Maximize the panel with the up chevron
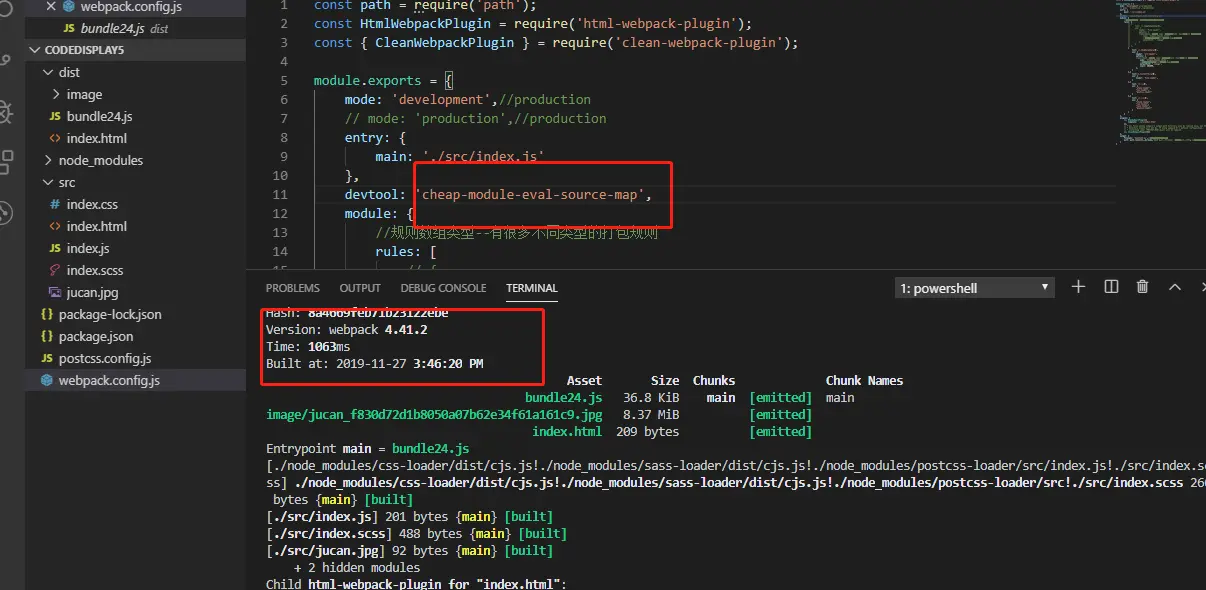The image size is (1206, 590). point(1175,287)
